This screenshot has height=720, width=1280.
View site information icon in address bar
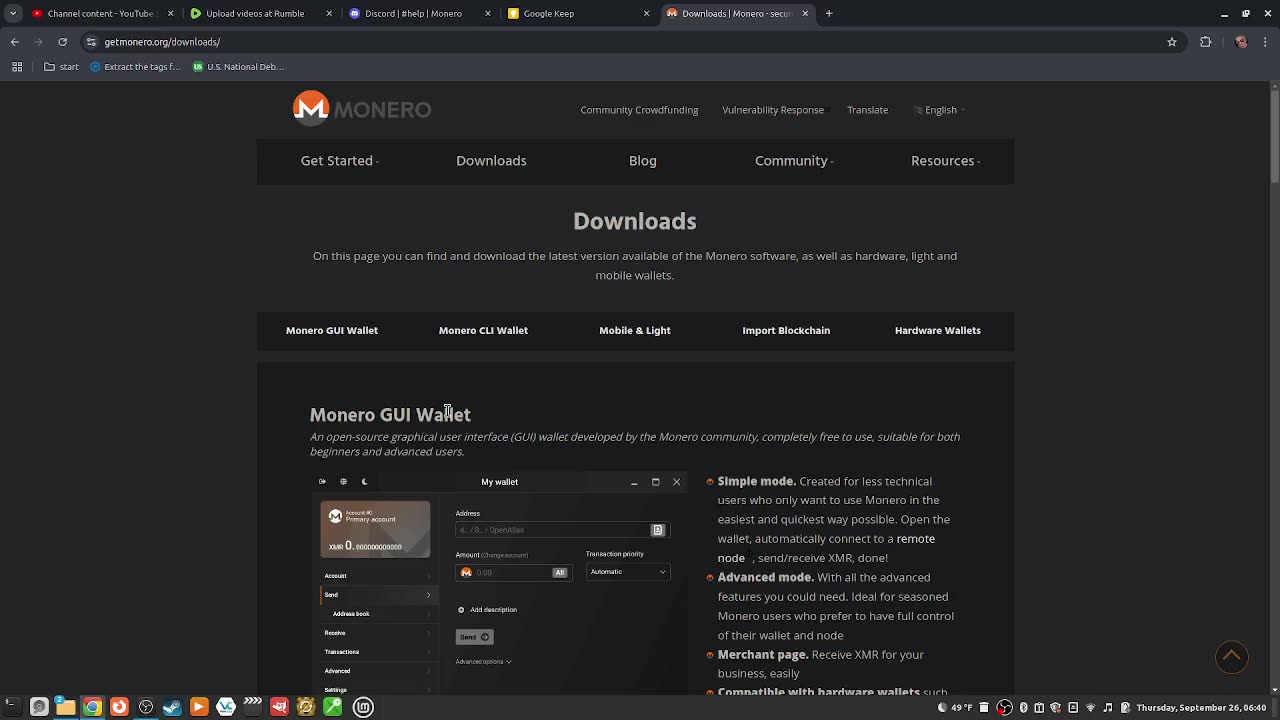[x=91, y=42]
